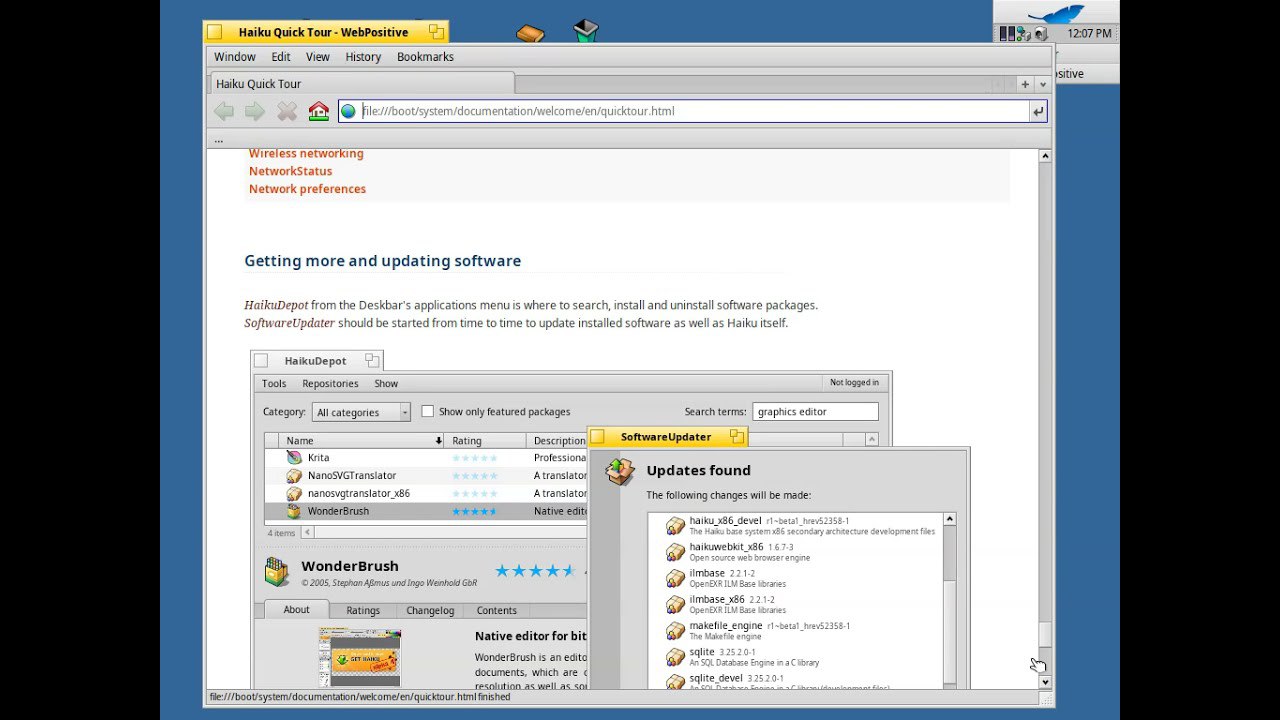Click 'graphics editor' search field in picture
This screenshot has height=720, width=1280.
[815, 411]
